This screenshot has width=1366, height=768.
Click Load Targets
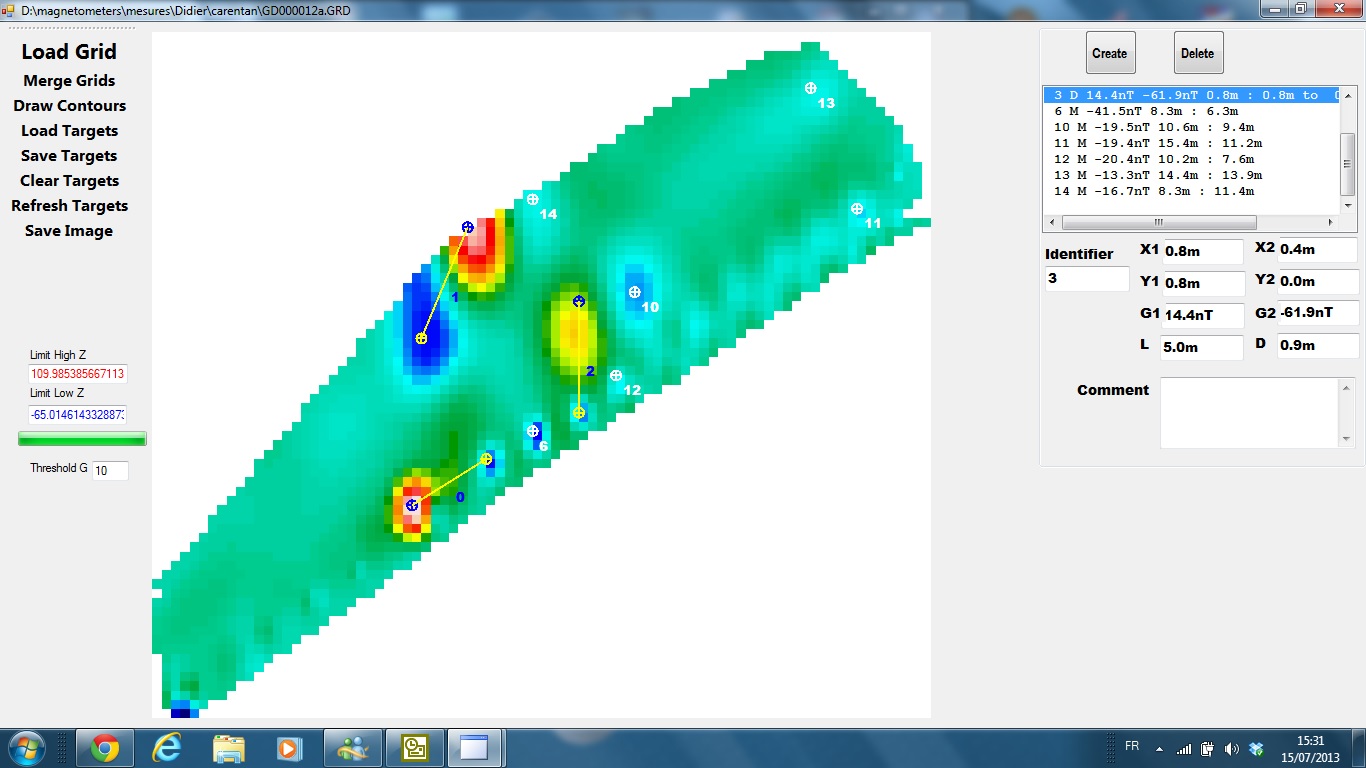pos(69,131)
